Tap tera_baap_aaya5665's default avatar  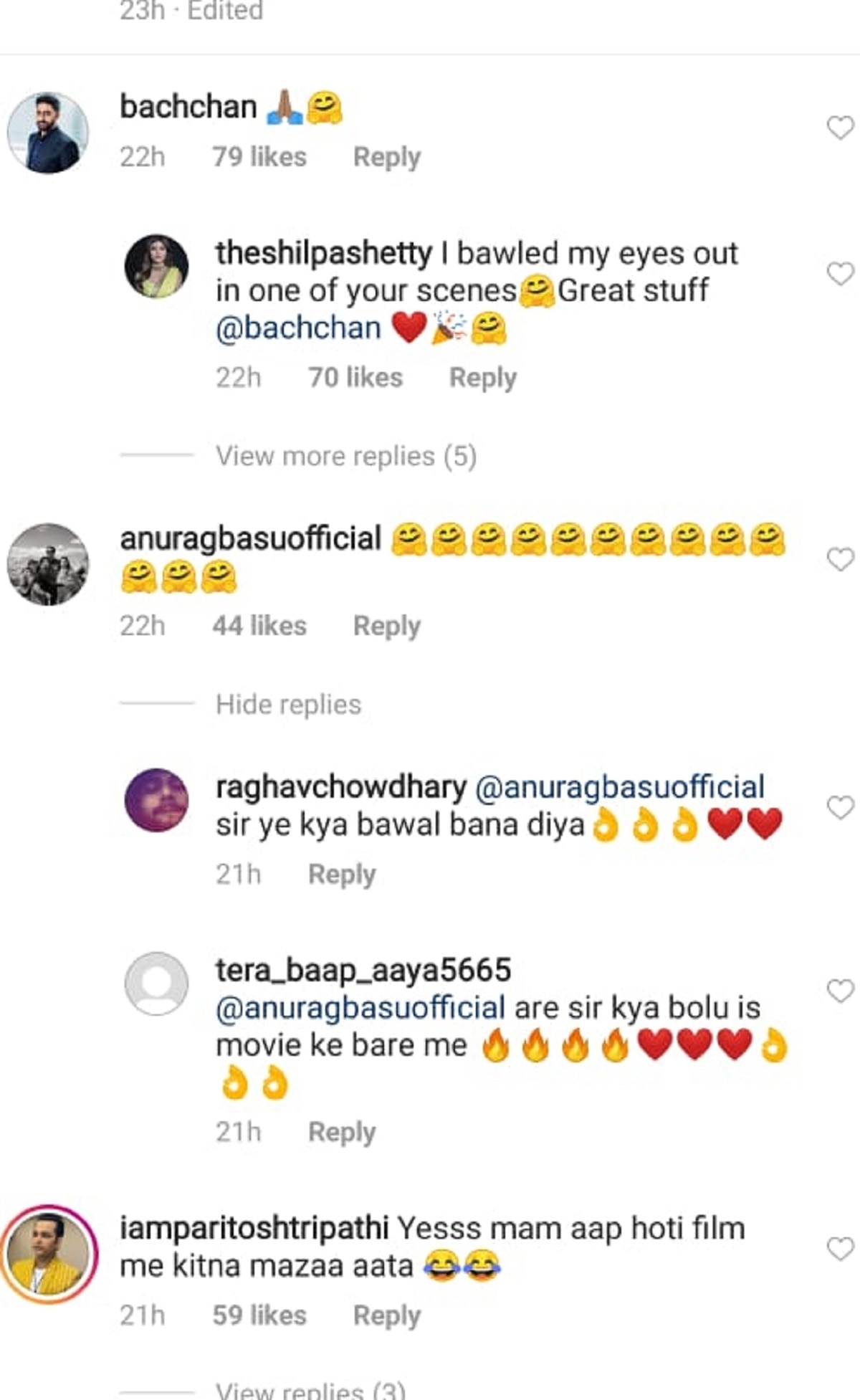(x=157, y=984)
